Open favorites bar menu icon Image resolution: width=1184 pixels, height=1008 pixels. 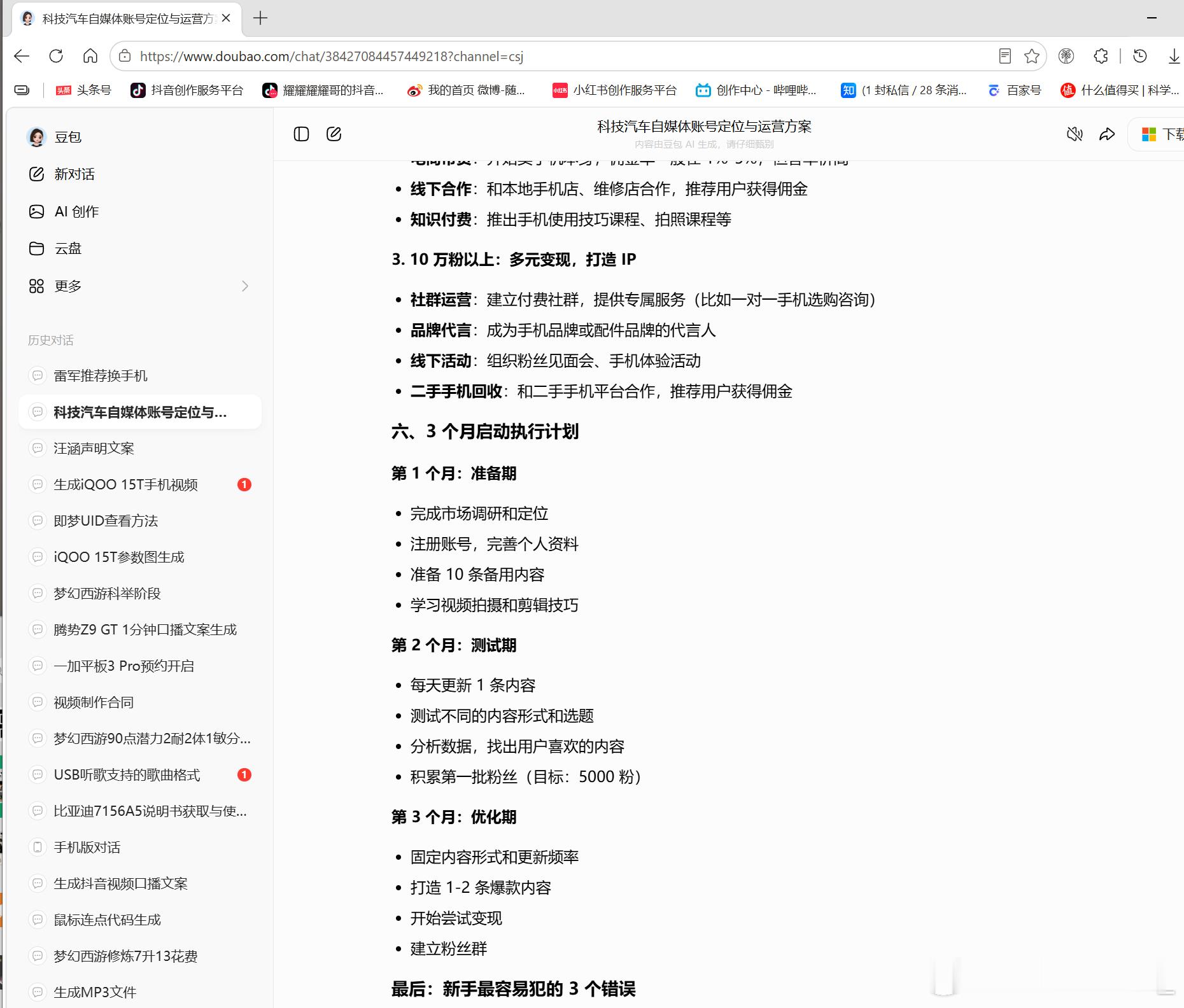pos(22,90)
